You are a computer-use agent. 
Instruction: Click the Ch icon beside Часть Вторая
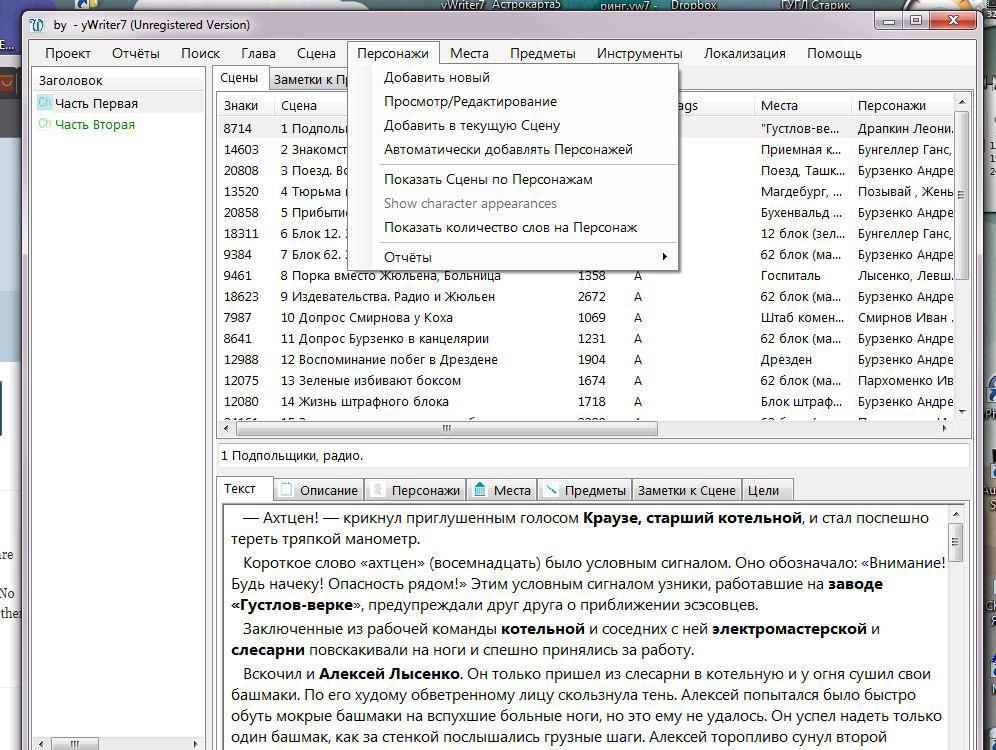pos(45,125)
